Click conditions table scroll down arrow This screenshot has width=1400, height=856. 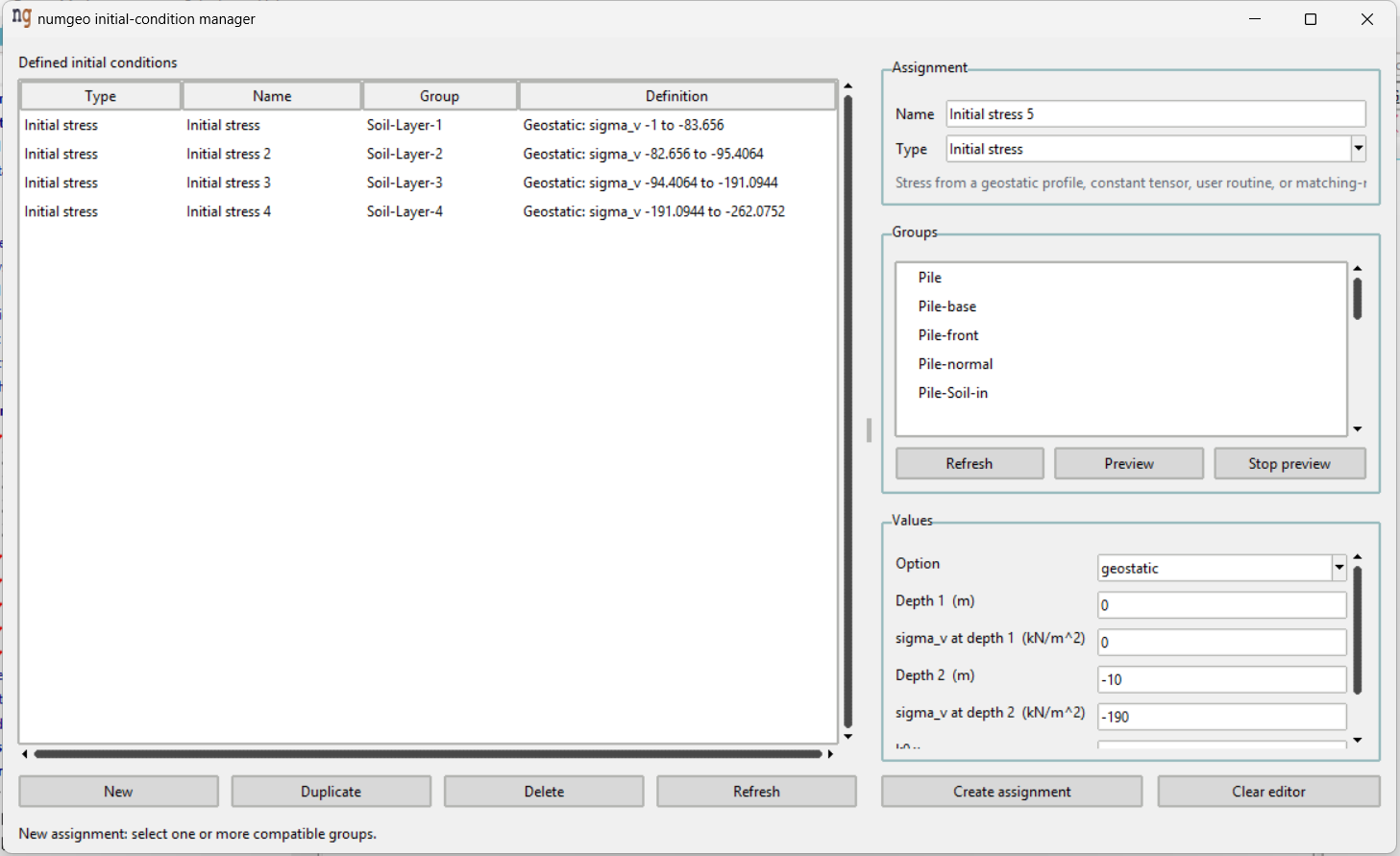847,737
